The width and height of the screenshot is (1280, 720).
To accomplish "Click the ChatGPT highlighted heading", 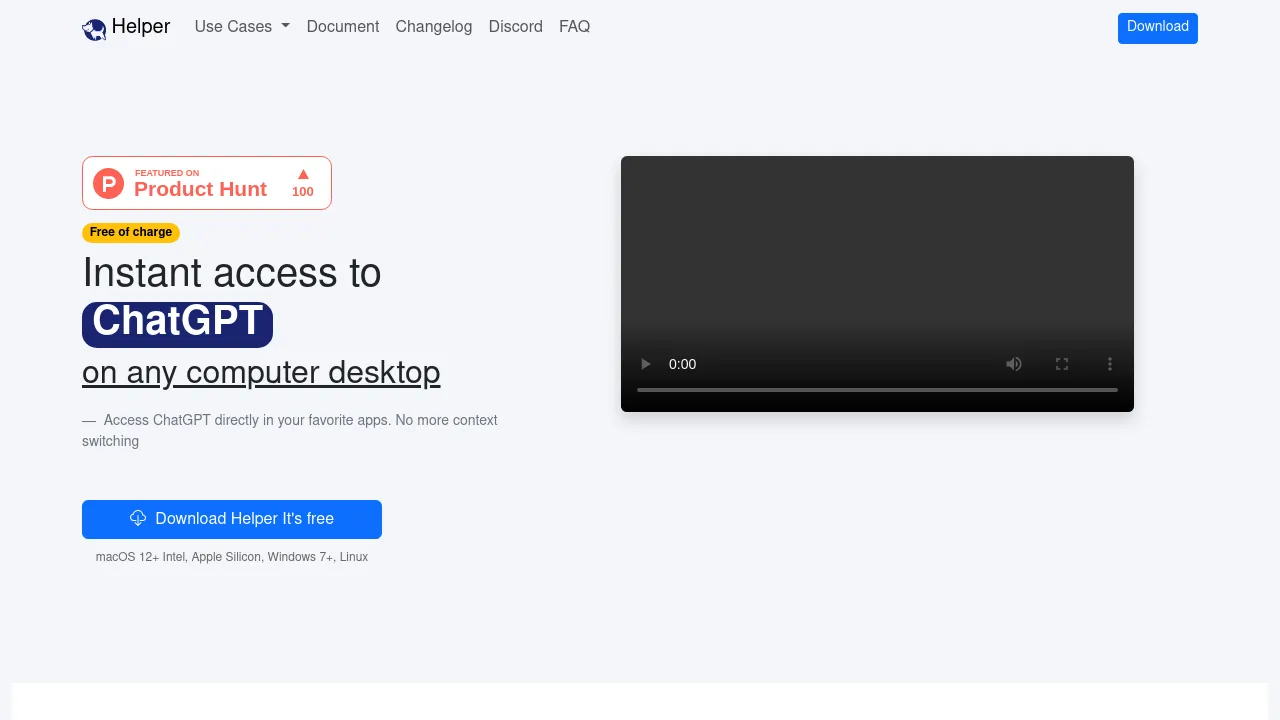I will tap(177, 324).
